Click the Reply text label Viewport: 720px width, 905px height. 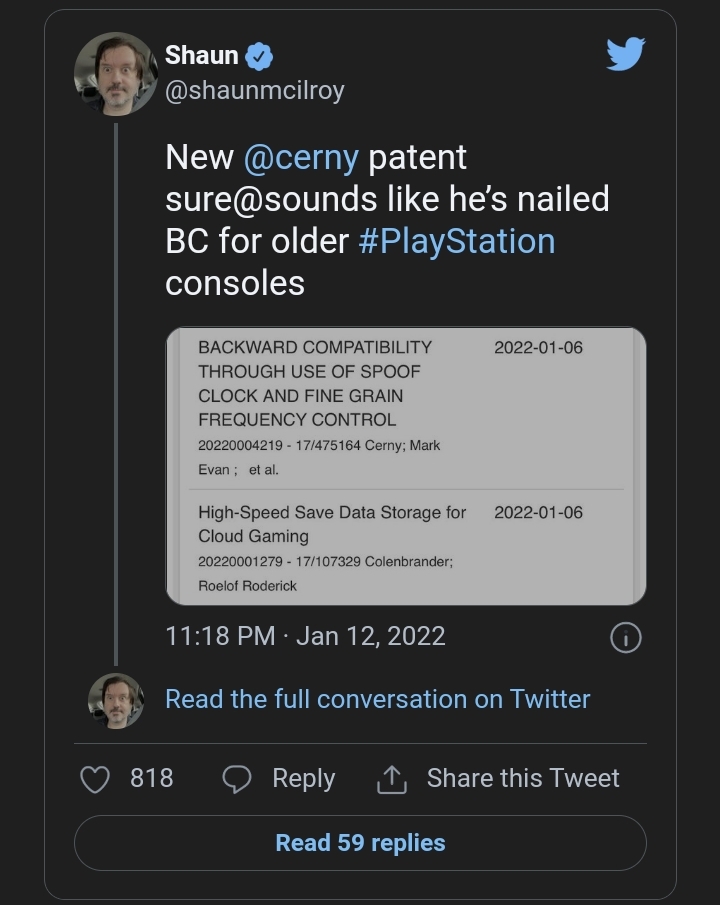click(303, 779)
